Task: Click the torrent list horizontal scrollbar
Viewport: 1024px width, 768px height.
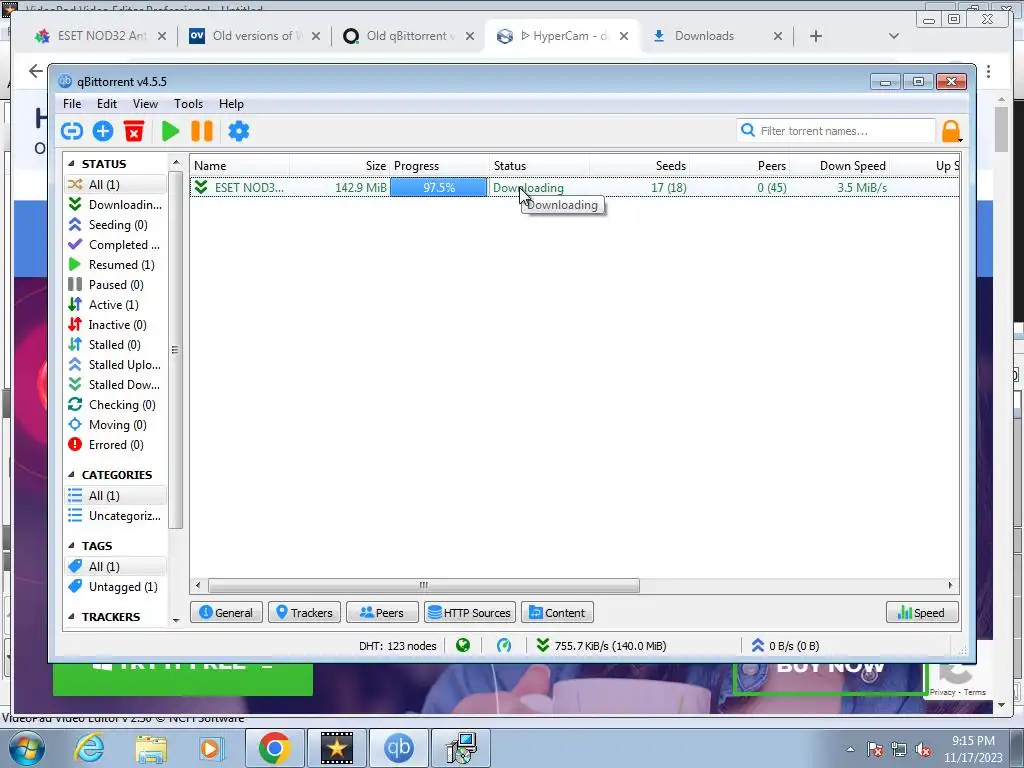Action: [423, 585]
